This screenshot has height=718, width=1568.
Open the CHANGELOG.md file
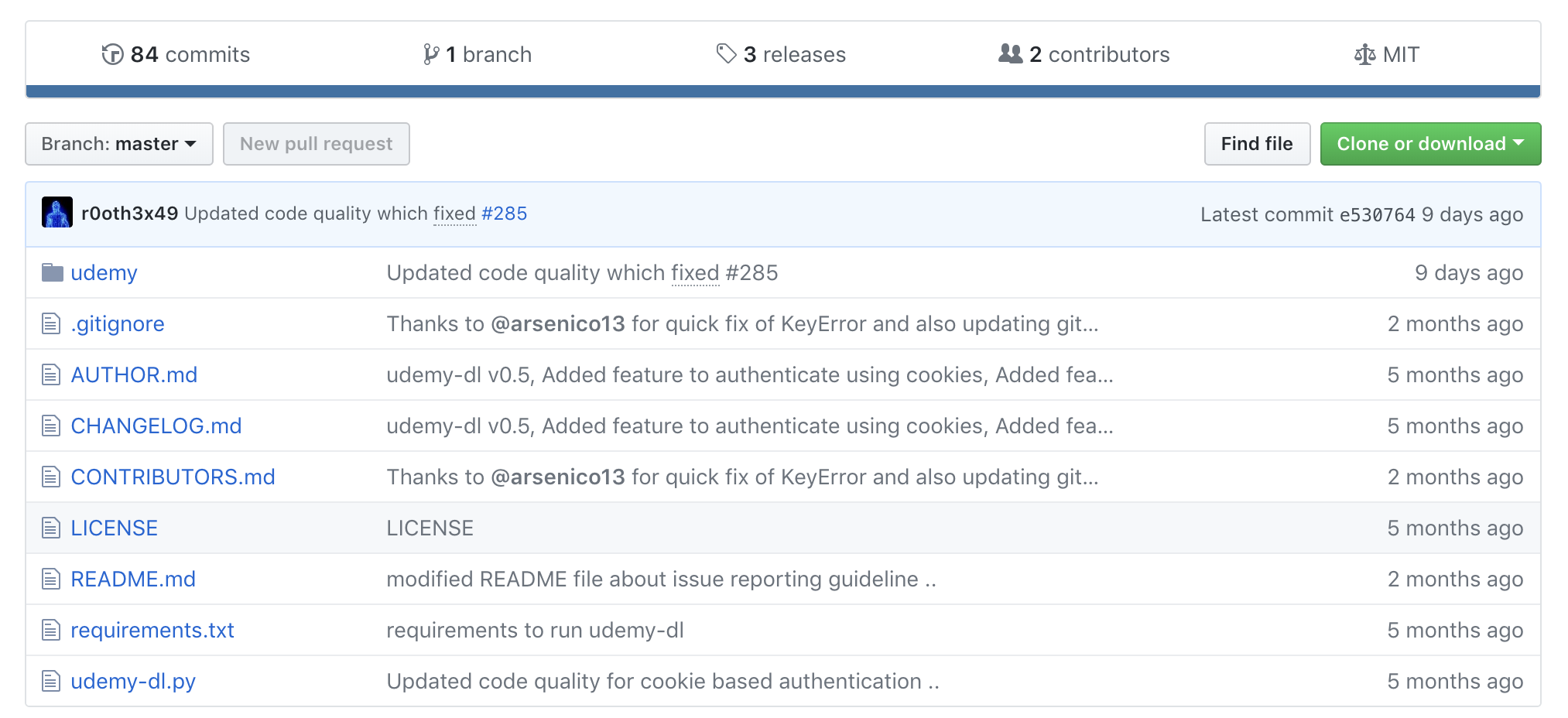[156, 426]
